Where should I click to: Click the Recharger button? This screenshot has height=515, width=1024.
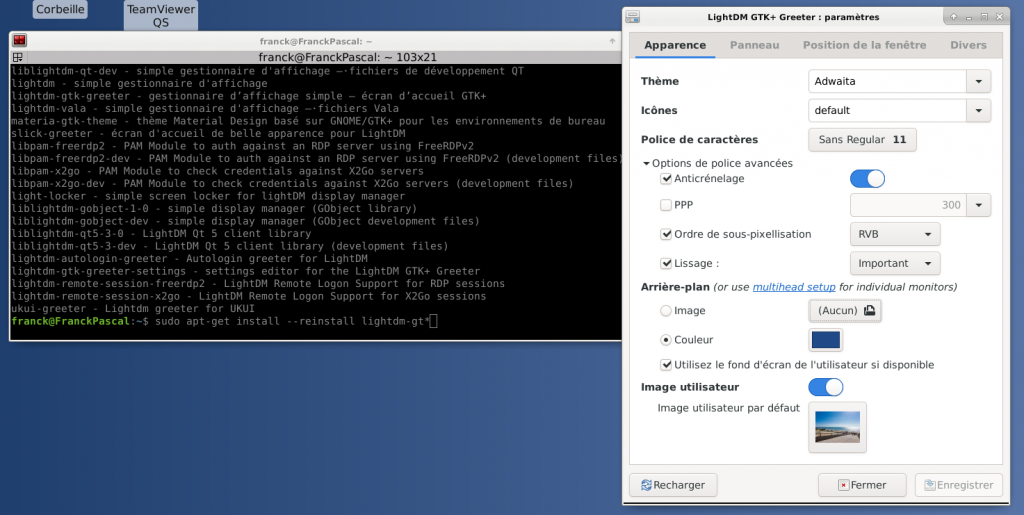point(672,485)
